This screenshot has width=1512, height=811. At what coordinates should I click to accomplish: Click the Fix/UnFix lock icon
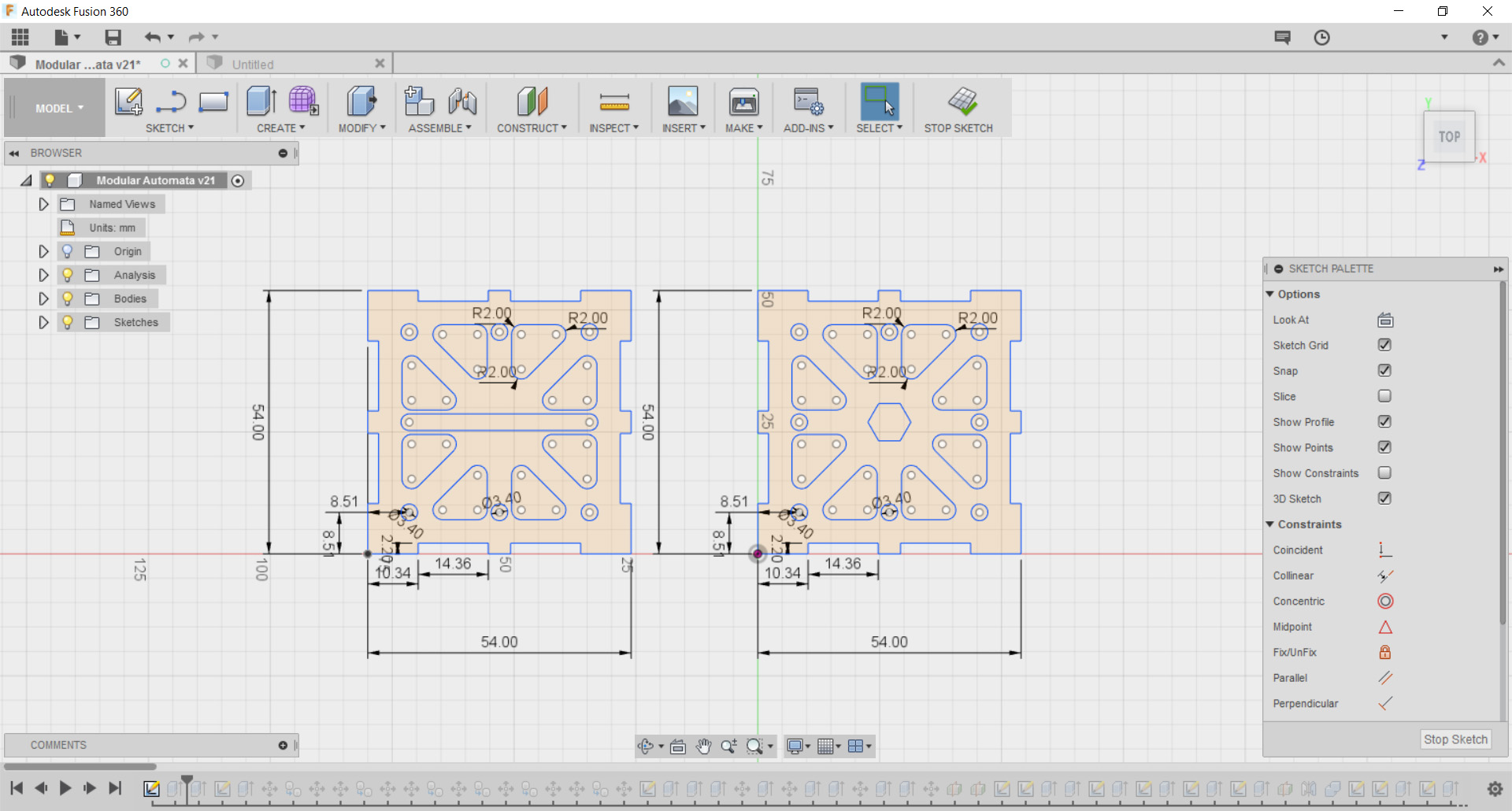coord(1385,652)
